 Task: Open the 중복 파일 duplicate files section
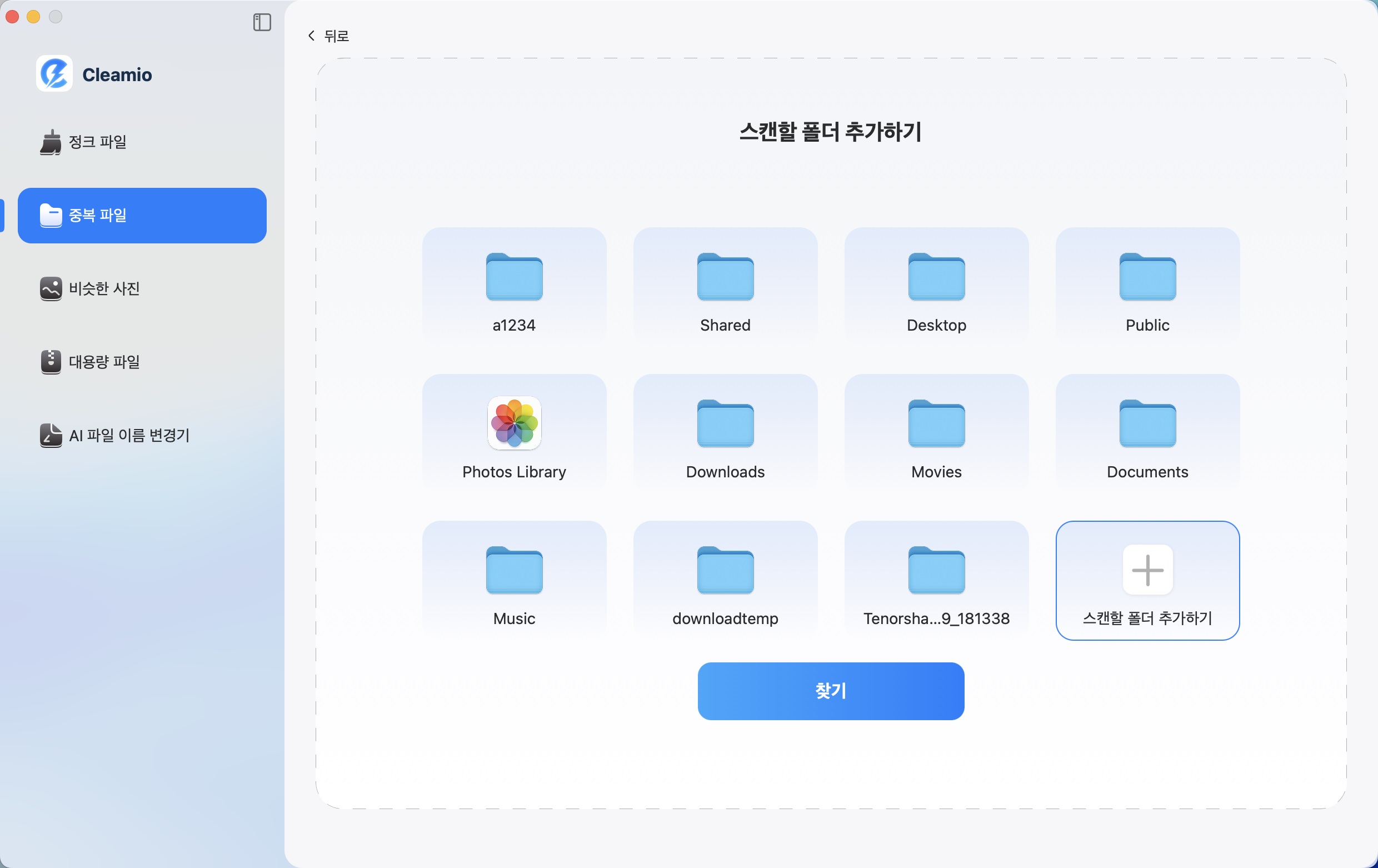pos(142,215)
